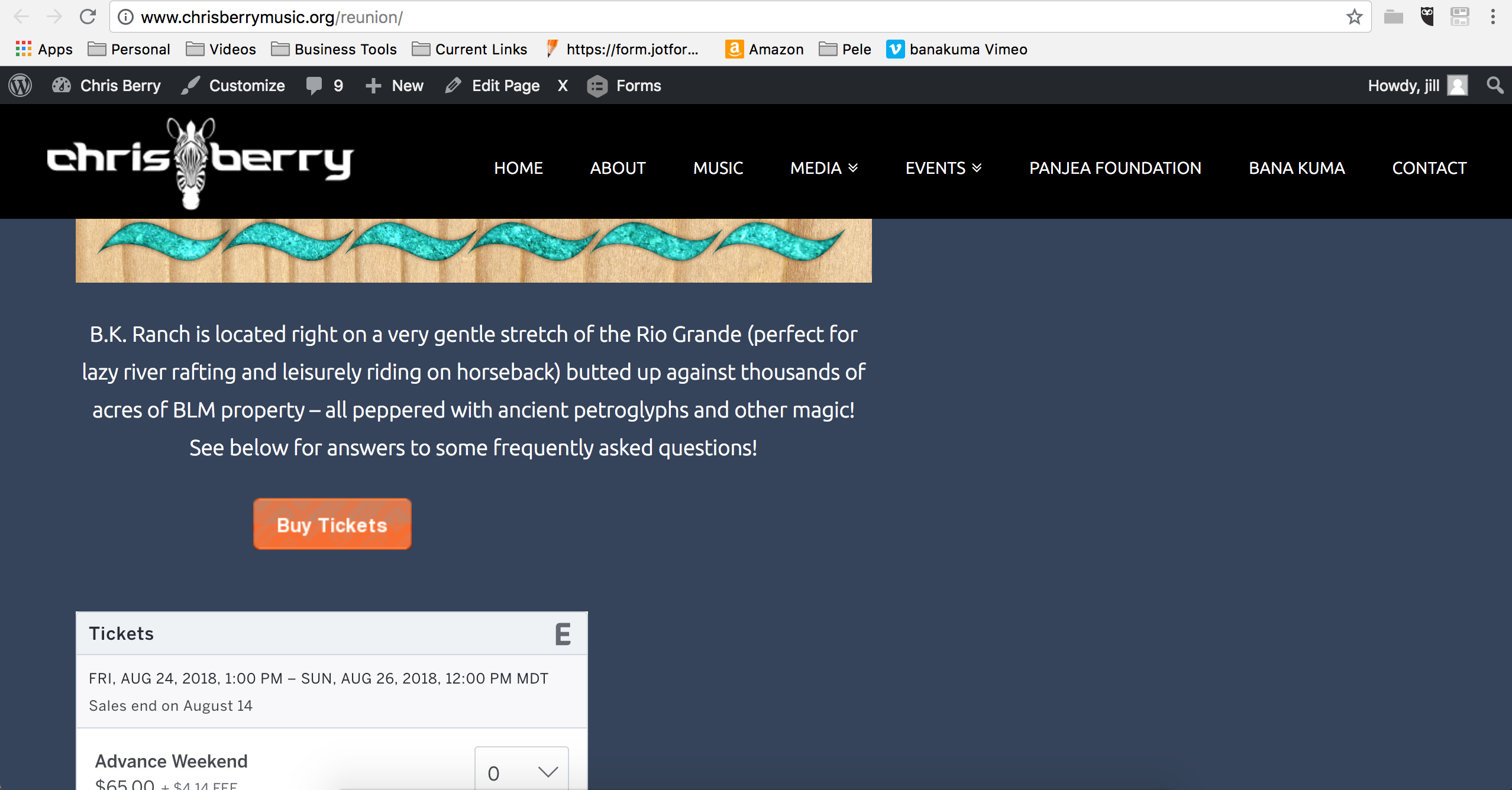Viewport: 1512px width, 790px height.
Task: Reload the page with the refresh icon
Action: (88, 17)
